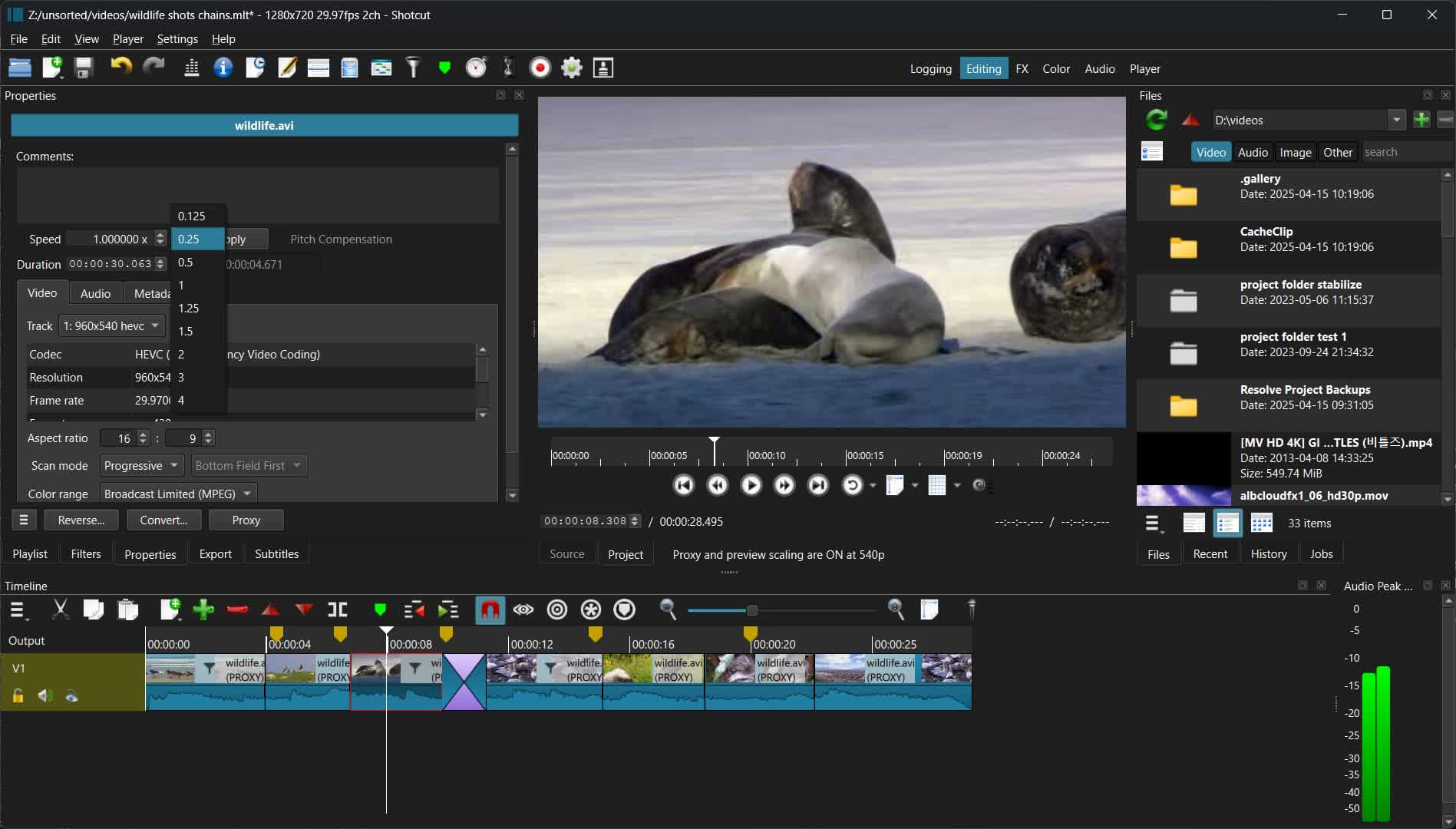1456x829 pixels.
Task: Toggle Scrub While Dragging eye icon
Action: [x=523, y=609]
